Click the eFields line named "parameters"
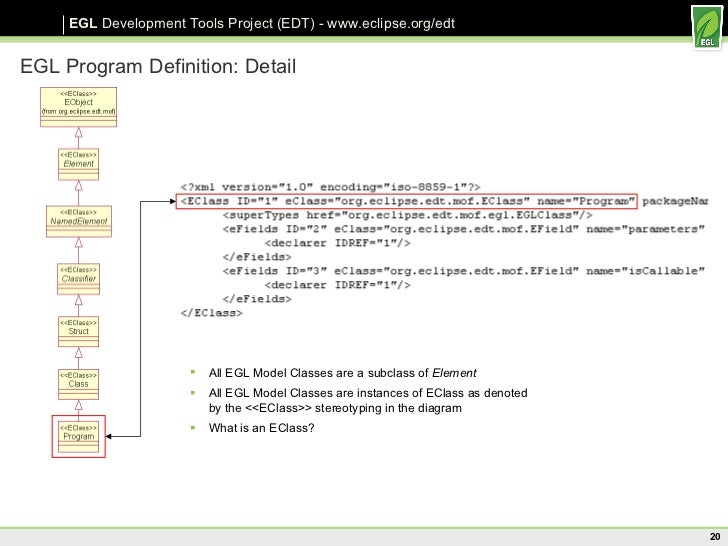 pos(463,229)
